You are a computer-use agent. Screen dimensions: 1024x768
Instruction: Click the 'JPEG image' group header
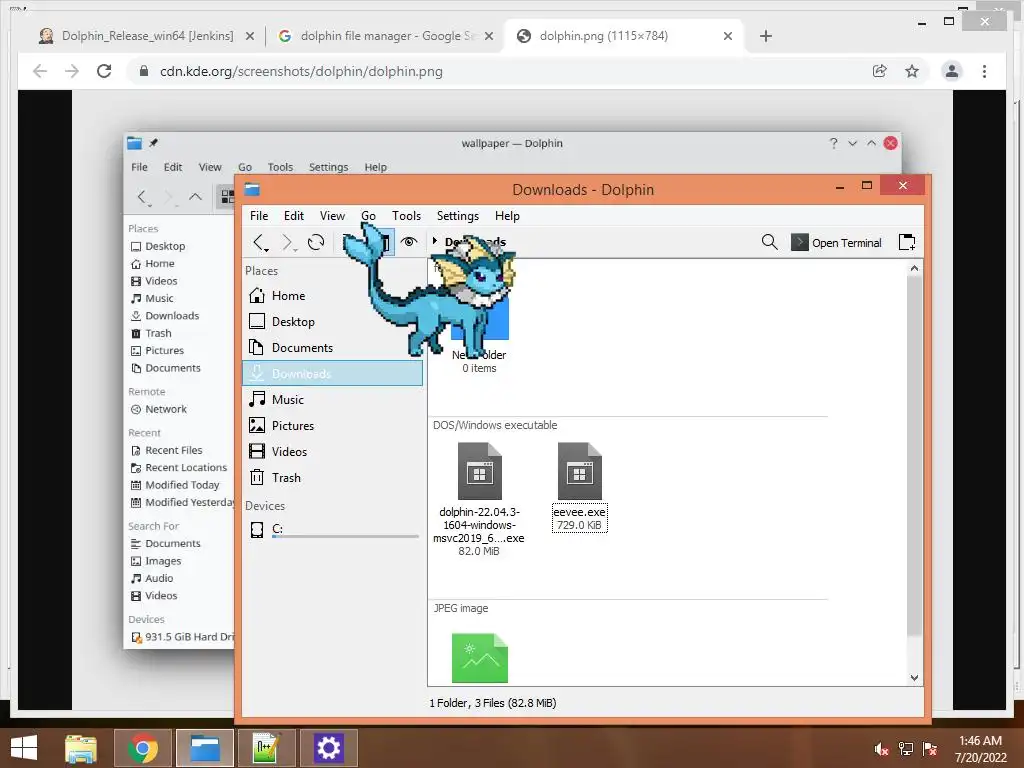[x=460, y=608]
